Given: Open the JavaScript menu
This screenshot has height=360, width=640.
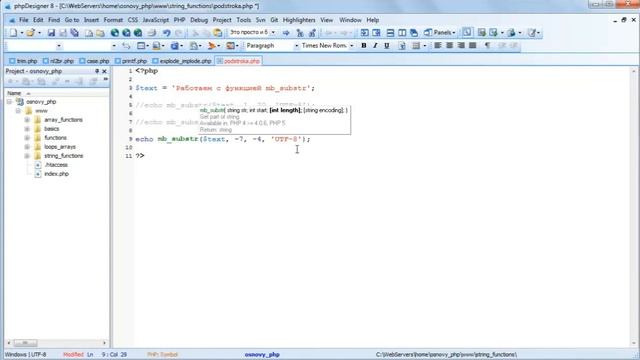Looking at the screenshot, I should [156, 20].
